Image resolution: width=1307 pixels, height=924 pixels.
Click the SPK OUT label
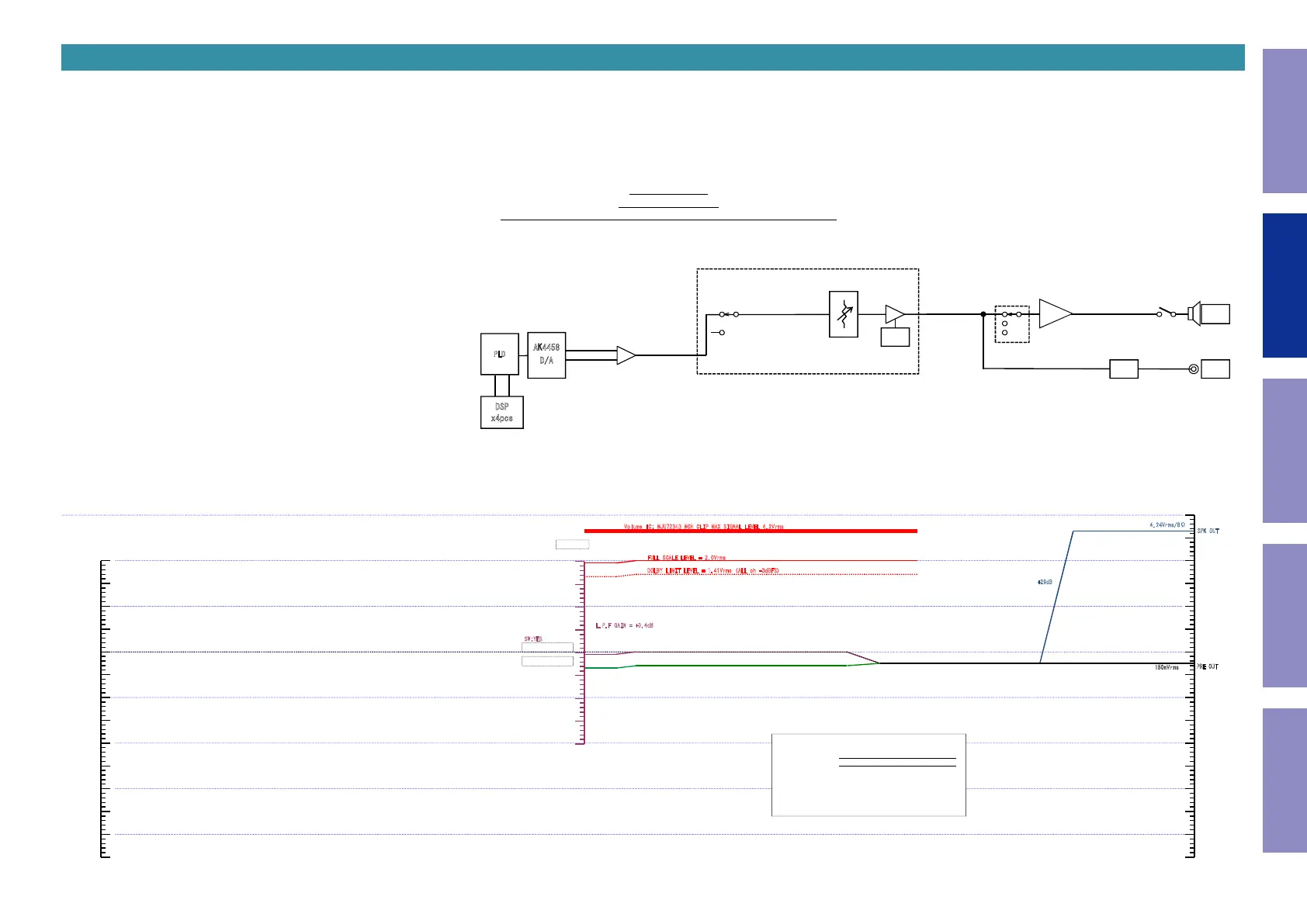click(x=1208, y=531)
